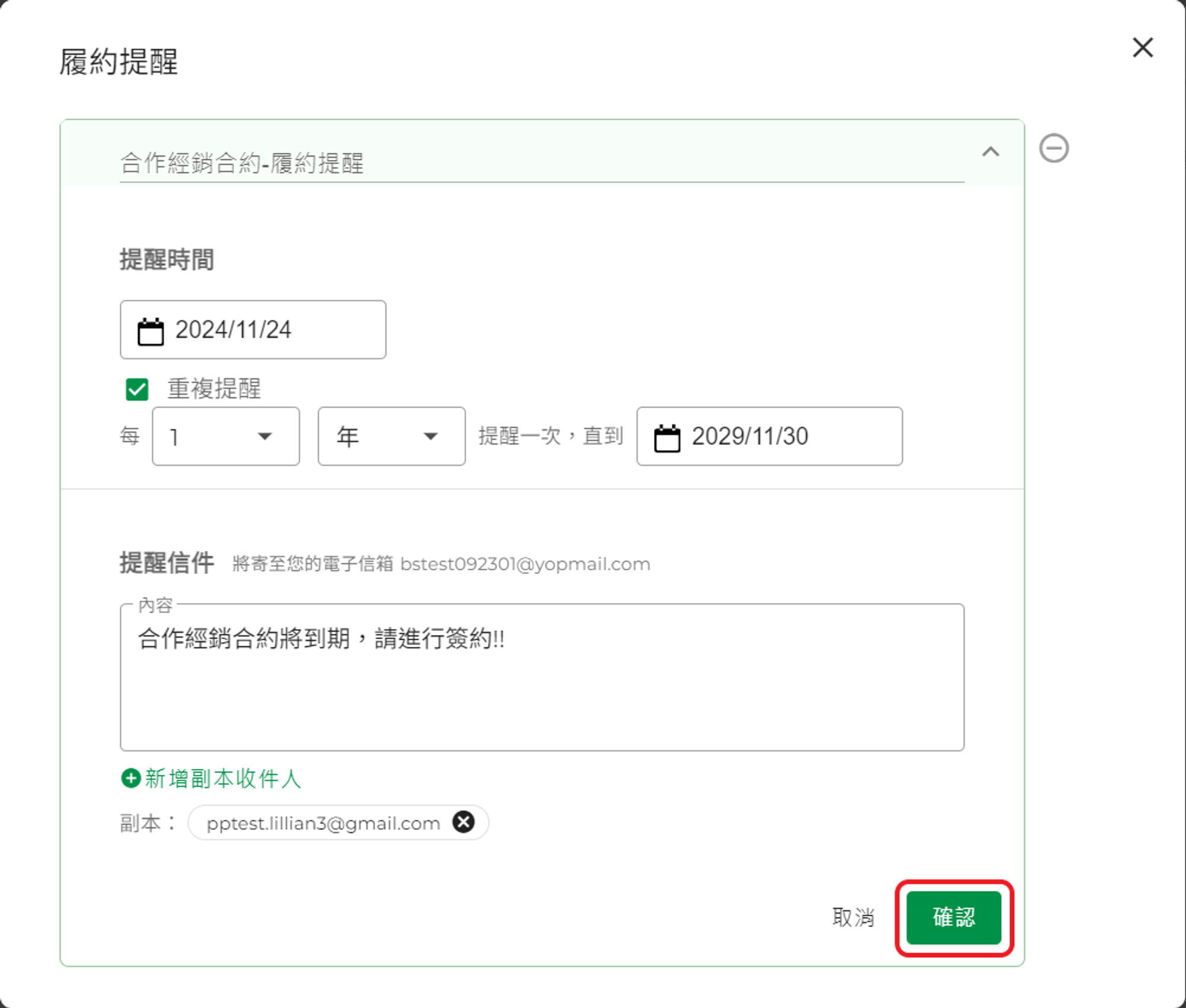Open the unit dropdown showing 年
The width and height of the screenshot is (1186, 1008).
pyautogui.click(x=391, y=436)
